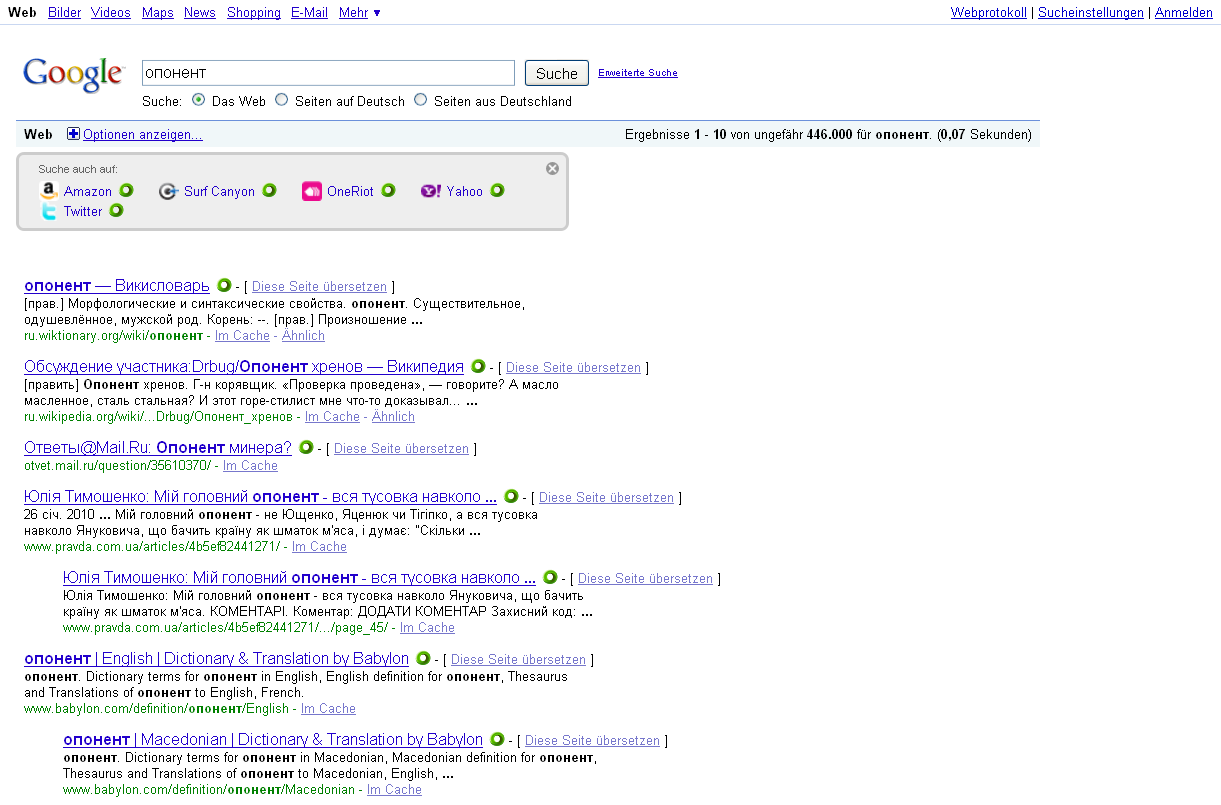The width and height of the screenshot is (1221, 805).
Task: Click 'Im Cache' for babylon.com English result
Action: [328, 709]
